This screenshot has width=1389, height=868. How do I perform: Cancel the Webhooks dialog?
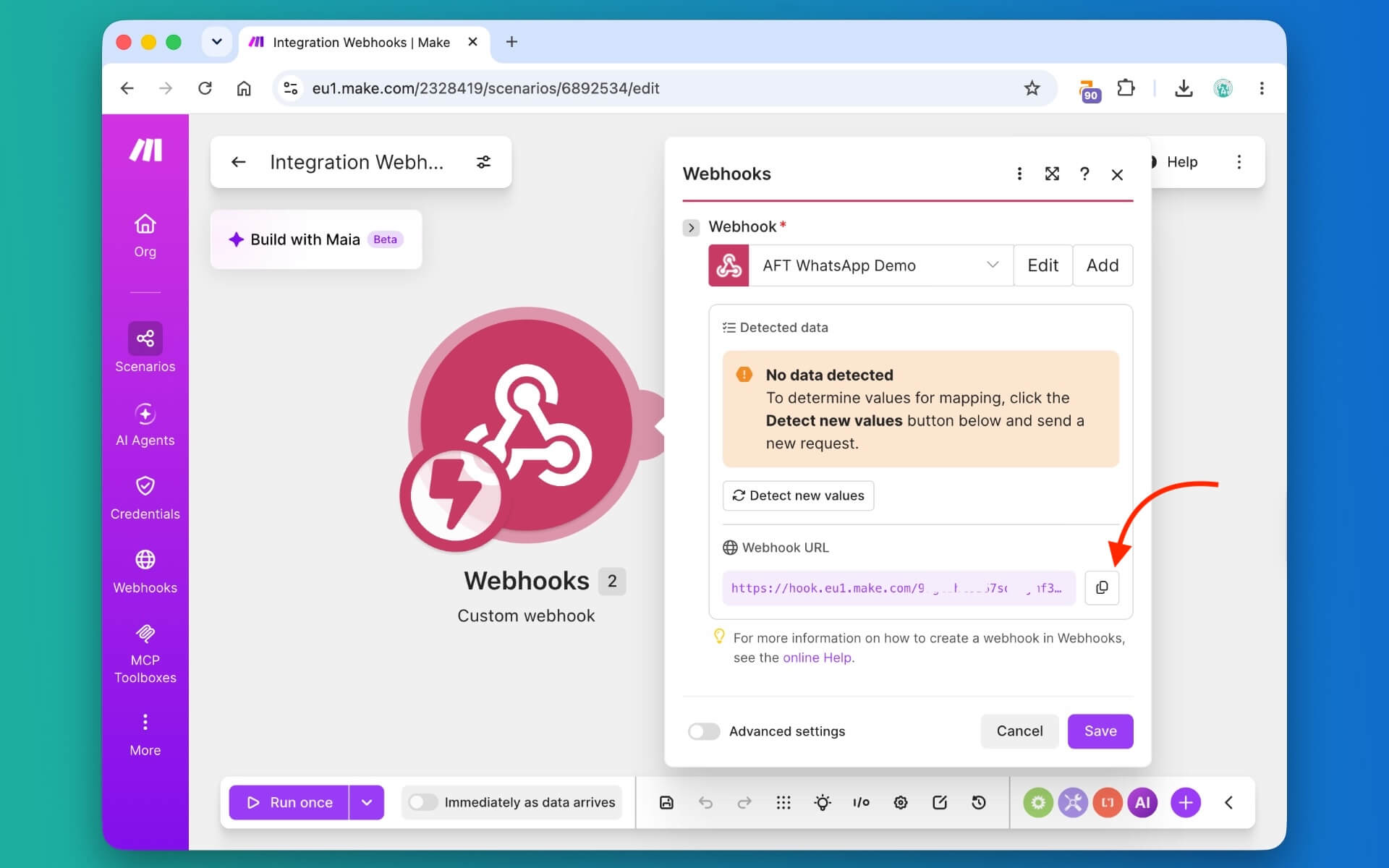(1019, 731)
